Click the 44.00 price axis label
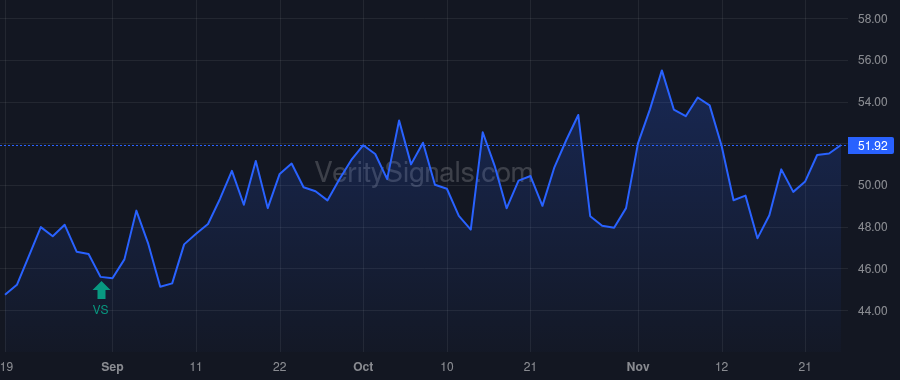 872,311
